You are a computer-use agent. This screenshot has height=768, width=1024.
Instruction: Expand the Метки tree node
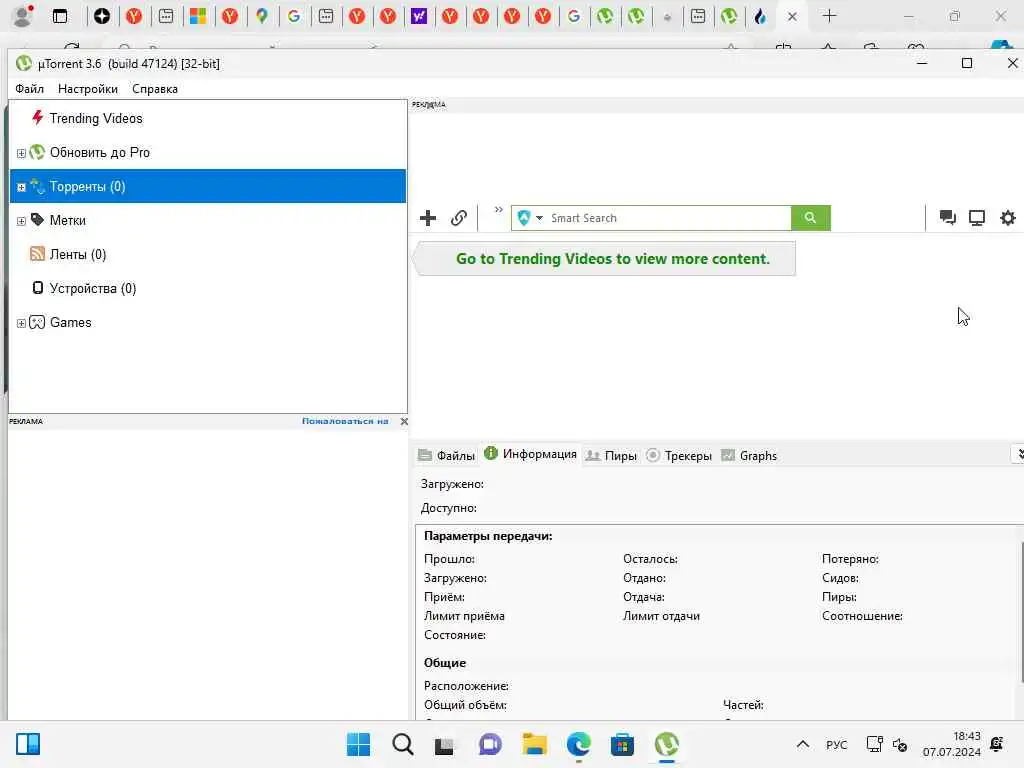[21, 221]
